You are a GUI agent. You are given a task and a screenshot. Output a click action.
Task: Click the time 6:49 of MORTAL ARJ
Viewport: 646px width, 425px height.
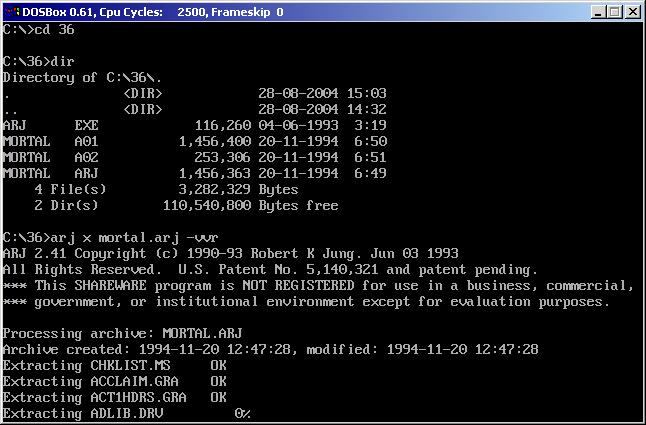coord(371,174)
